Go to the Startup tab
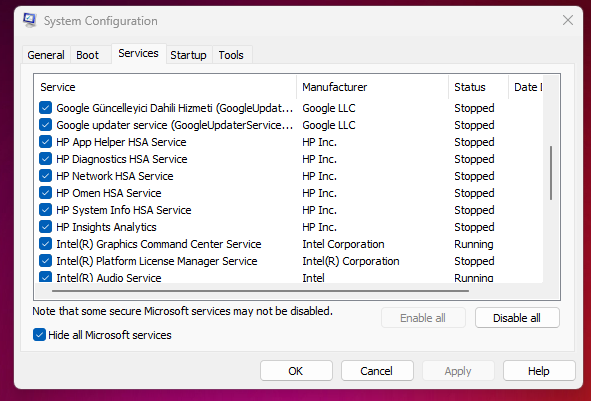 click(188, 55)
